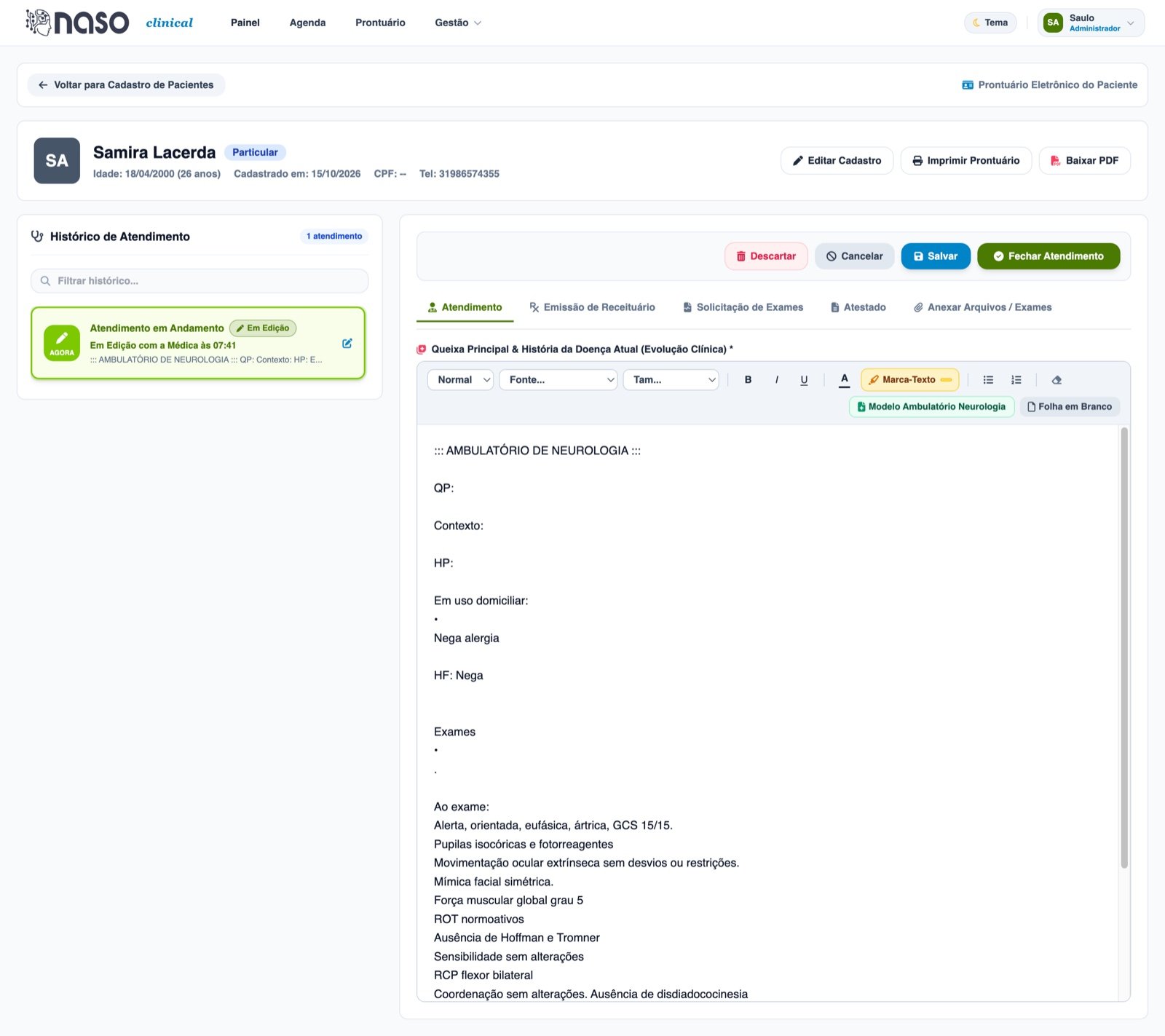Click the 1 atendimento count badge
The width and height of the screenshot is (1165, 1036).
point(334,237)
